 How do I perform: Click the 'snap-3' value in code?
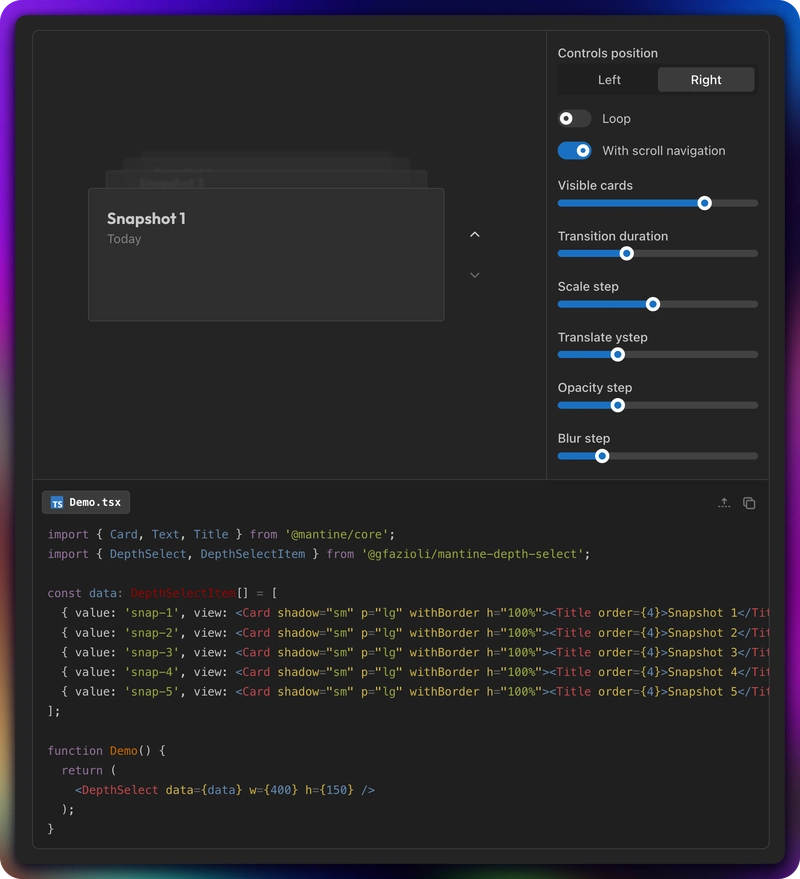[x=151, y=652]
